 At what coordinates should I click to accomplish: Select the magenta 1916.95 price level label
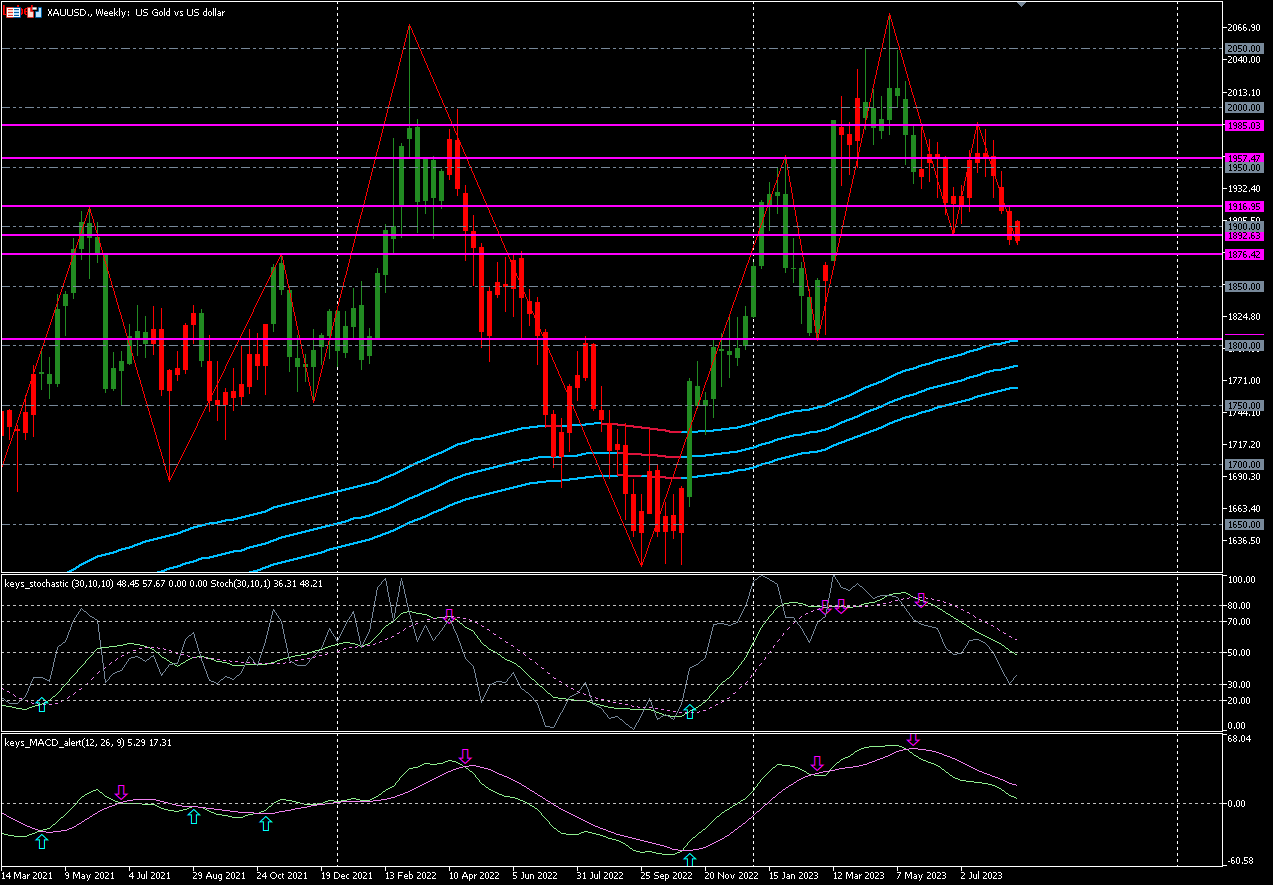1244,206
